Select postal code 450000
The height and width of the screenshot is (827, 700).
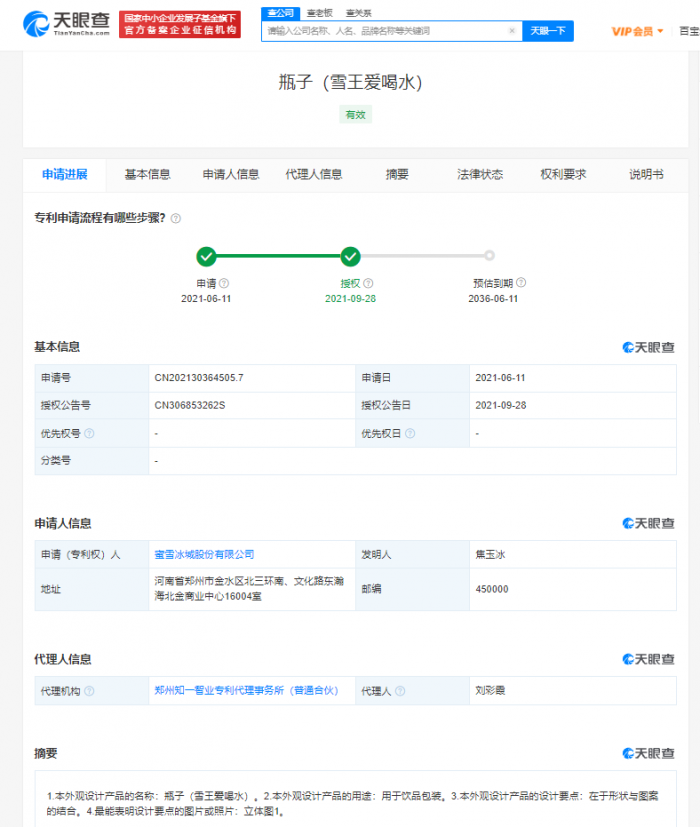pos(492,589)
